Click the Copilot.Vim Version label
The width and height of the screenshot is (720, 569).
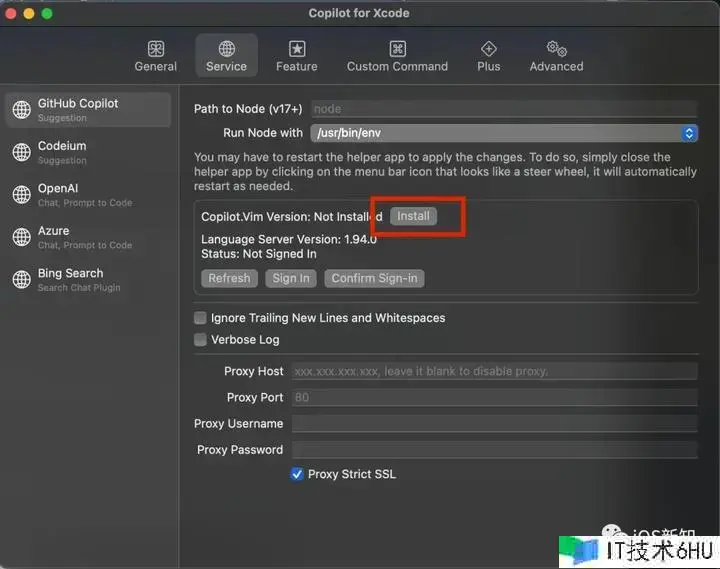click(292, 217)
